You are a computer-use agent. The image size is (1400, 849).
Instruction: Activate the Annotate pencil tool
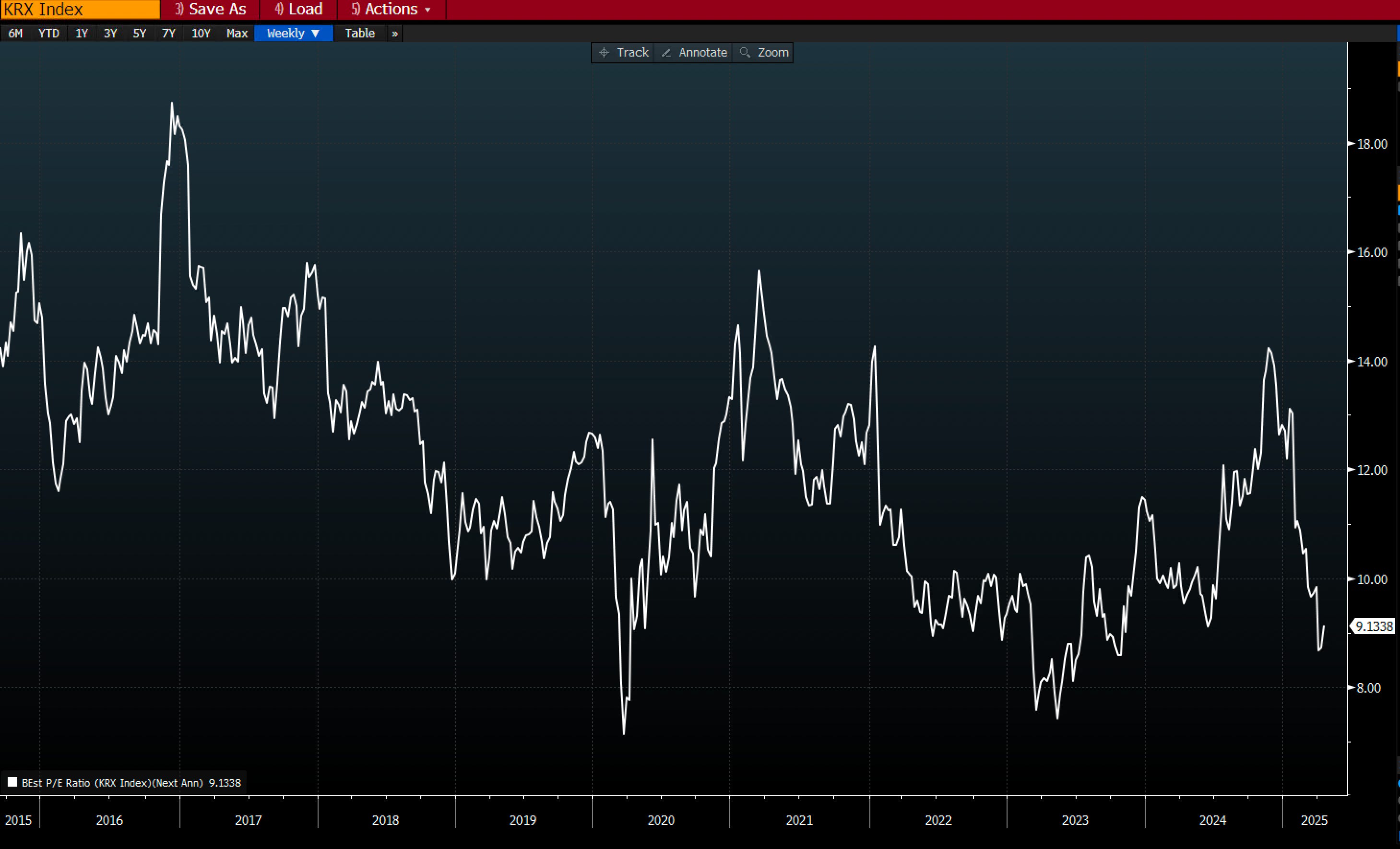pos(694,52)
